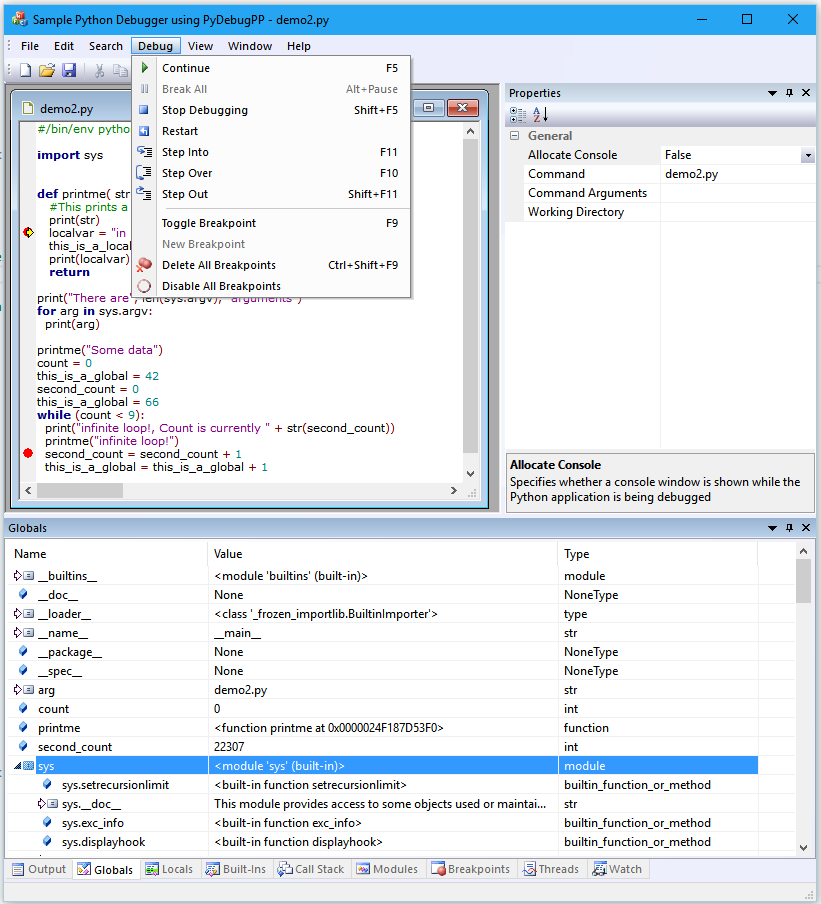Switch to the Locals tab

[169, 869]
